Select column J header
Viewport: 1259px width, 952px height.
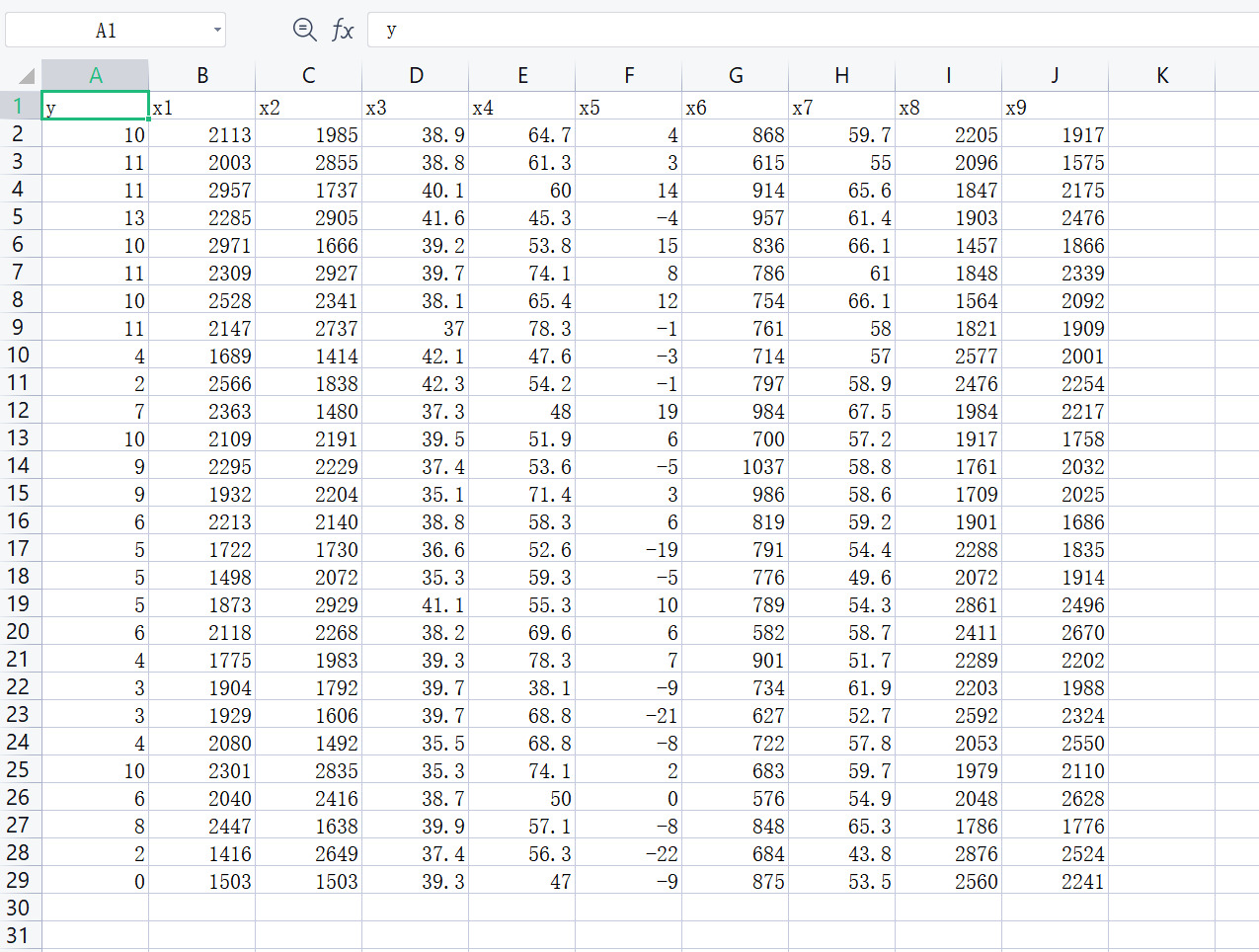pyautogui.click(x=1056, y=75)
